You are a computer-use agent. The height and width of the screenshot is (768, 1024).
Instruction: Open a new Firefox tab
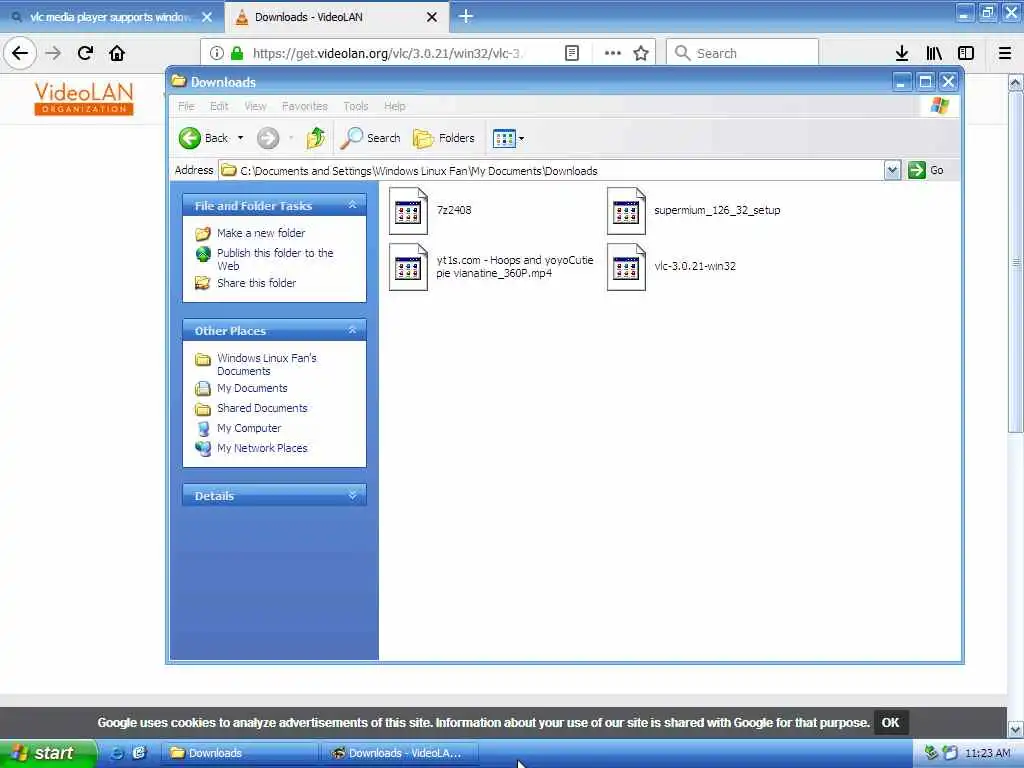click(x=466, y=16)
